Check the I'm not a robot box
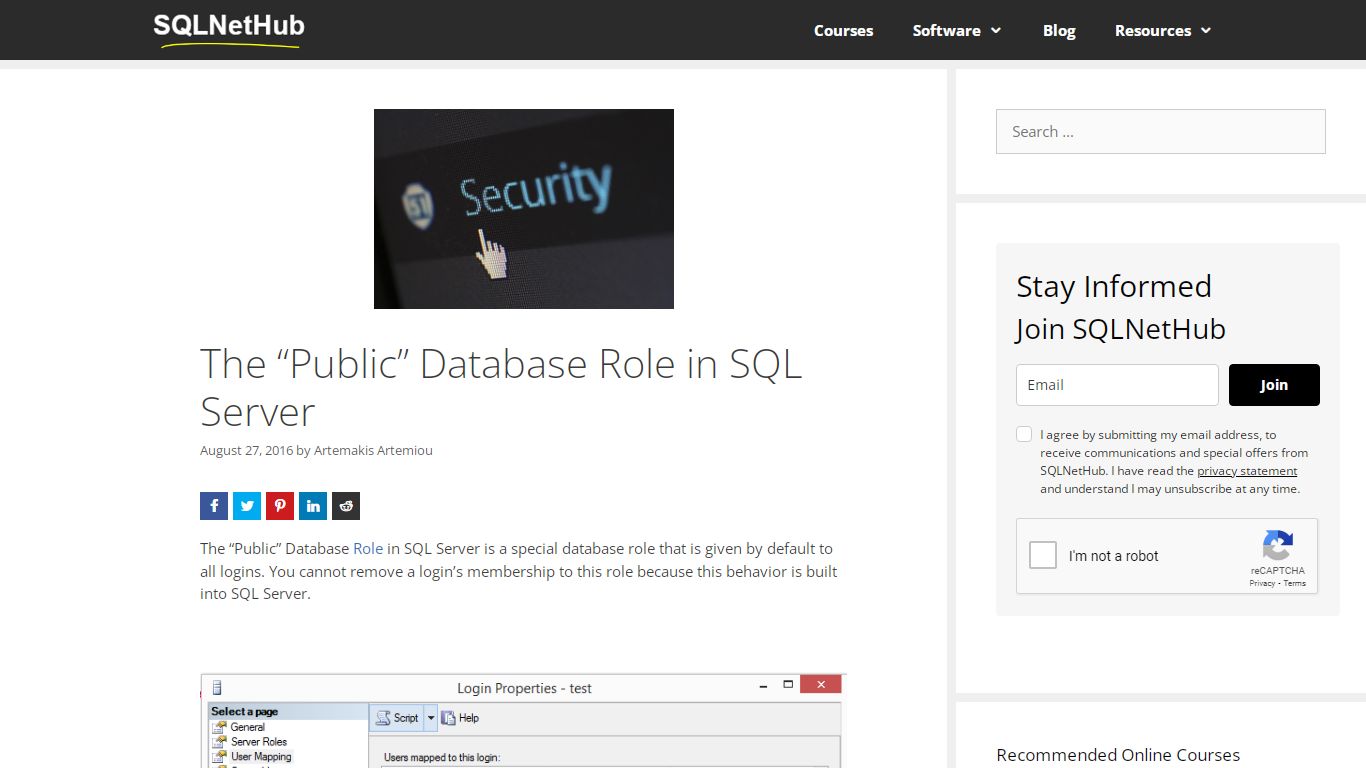This screenshot has width=1366, height=768. point(1043,556)
